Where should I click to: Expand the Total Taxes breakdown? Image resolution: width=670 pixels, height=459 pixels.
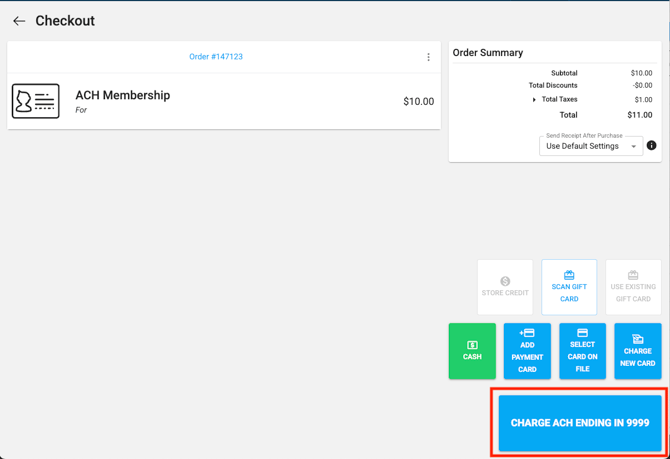(534, 100)
